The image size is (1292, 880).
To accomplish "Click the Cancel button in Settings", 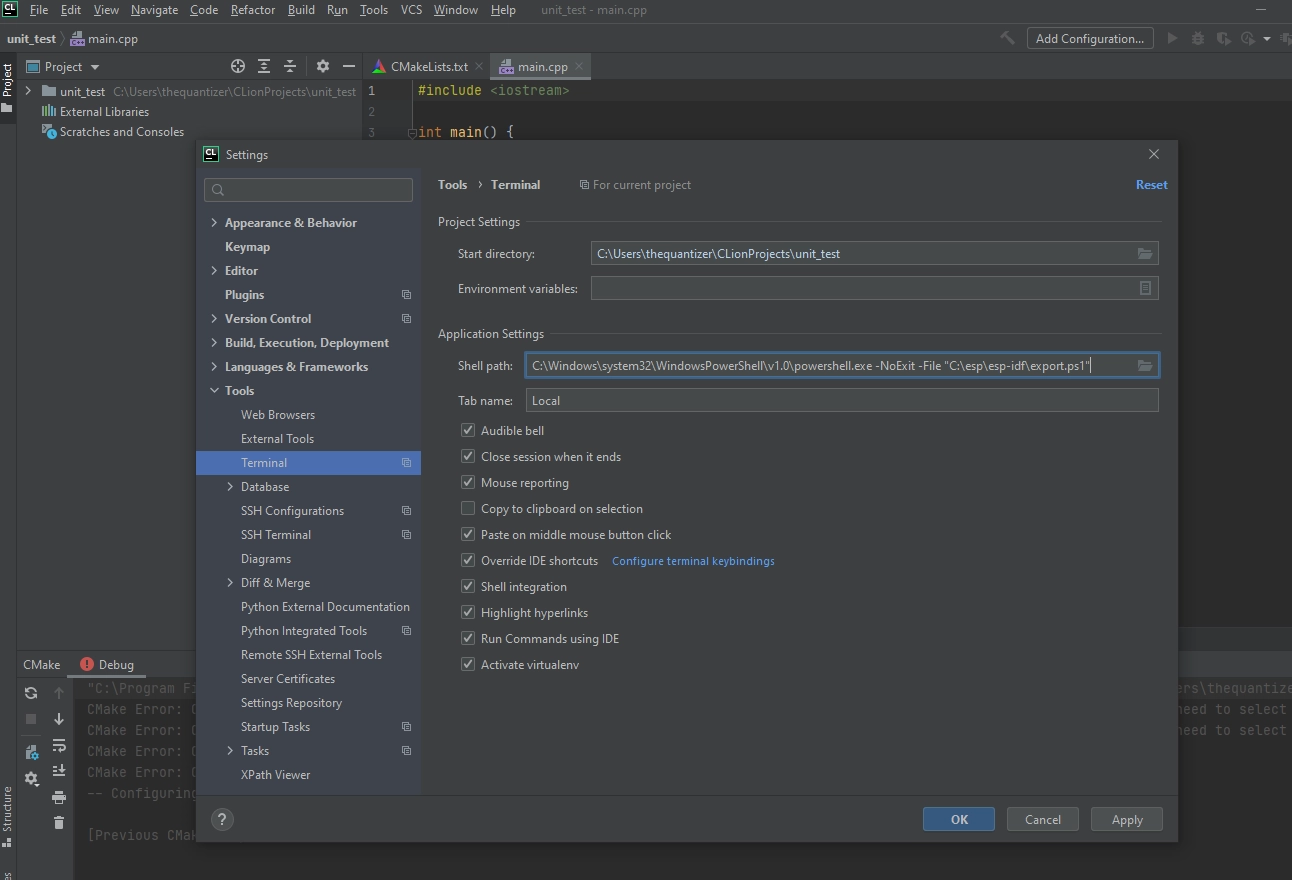I will [x=1043, y=819].
